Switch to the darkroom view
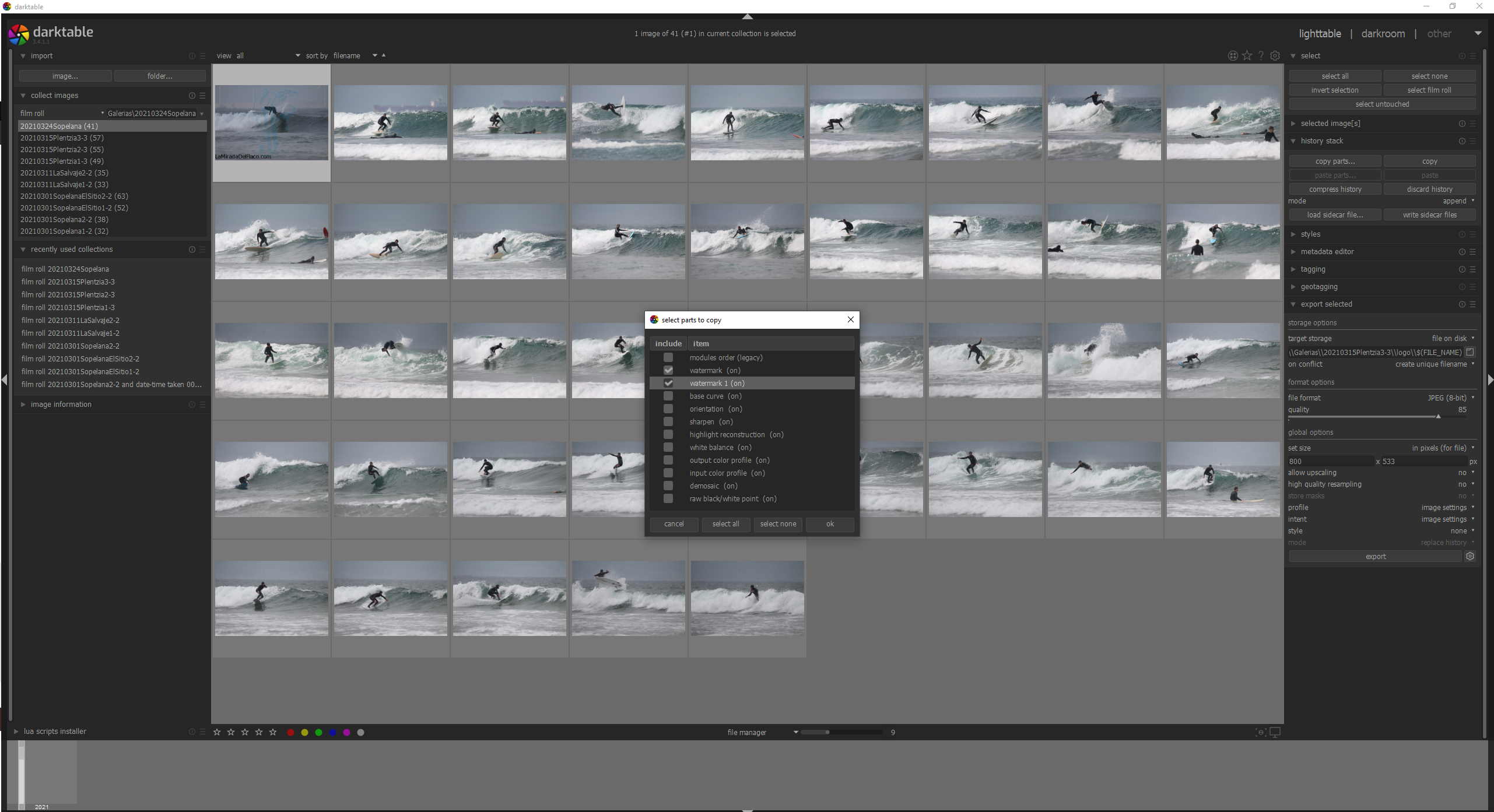 (x=1382, y=33)
